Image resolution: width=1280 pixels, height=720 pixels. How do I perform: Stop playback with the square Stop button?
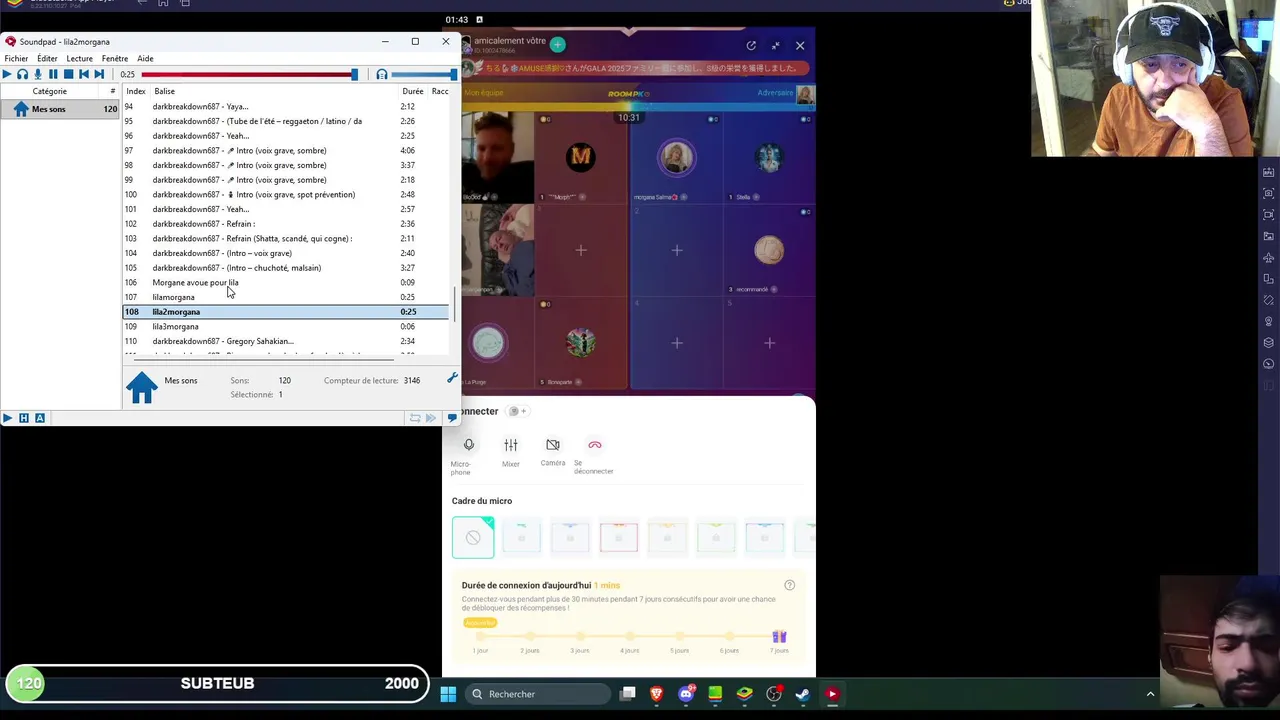tap(68, 74)
